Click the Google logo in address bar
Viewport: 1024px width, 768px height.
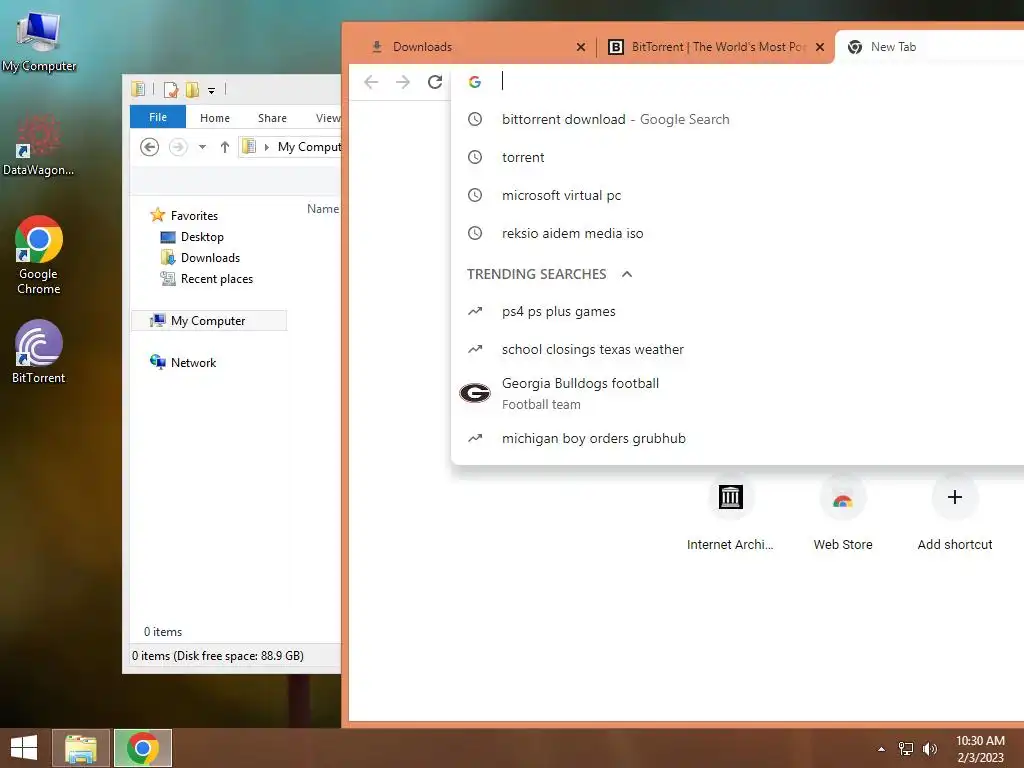click(x=475, y=82)
